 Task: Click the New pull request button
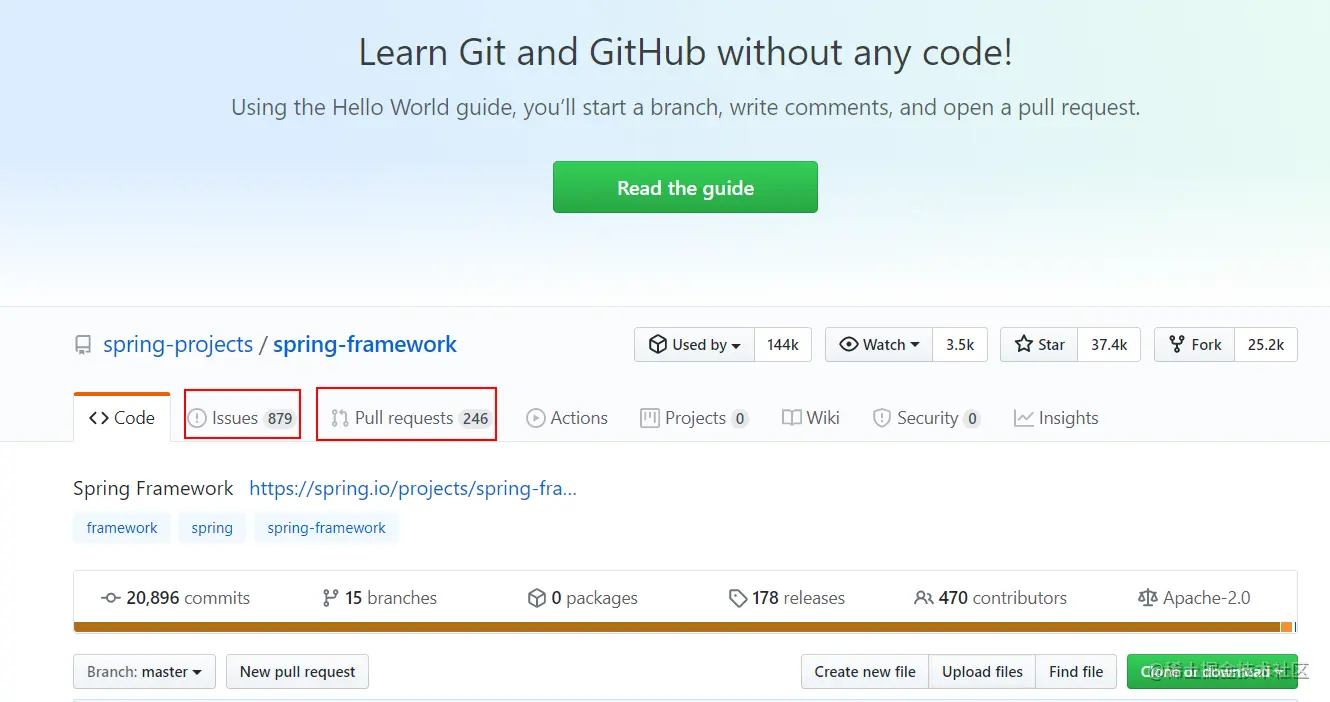tap(298, 672)
